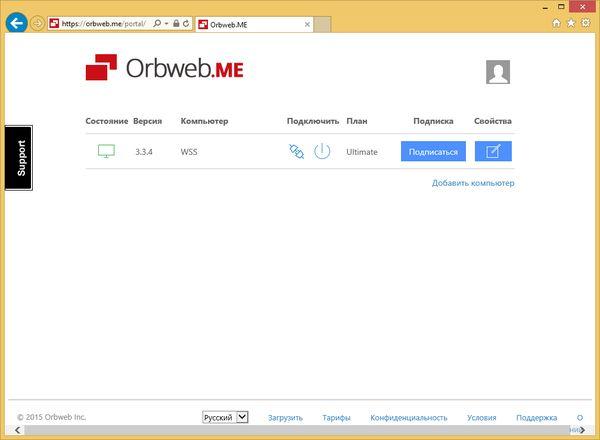The width and height of the screenshot is (600, 440).
Task: Click the Подписка column header
Action: click(433, 121)
